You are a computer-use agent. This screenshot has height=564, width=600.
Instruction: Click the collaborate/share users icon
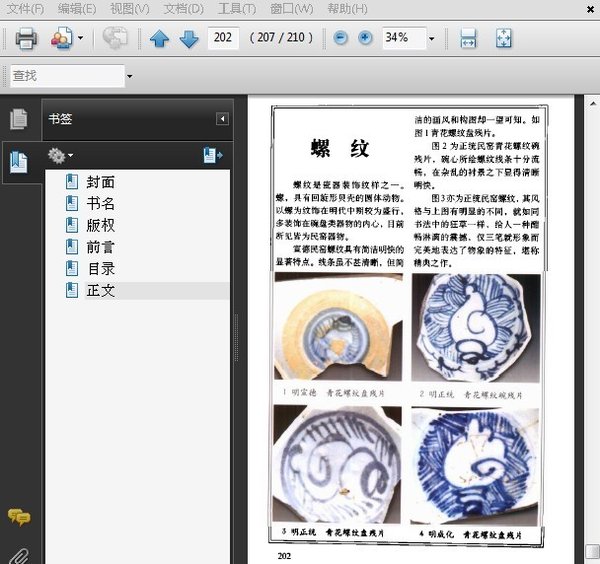click(62, 38)
